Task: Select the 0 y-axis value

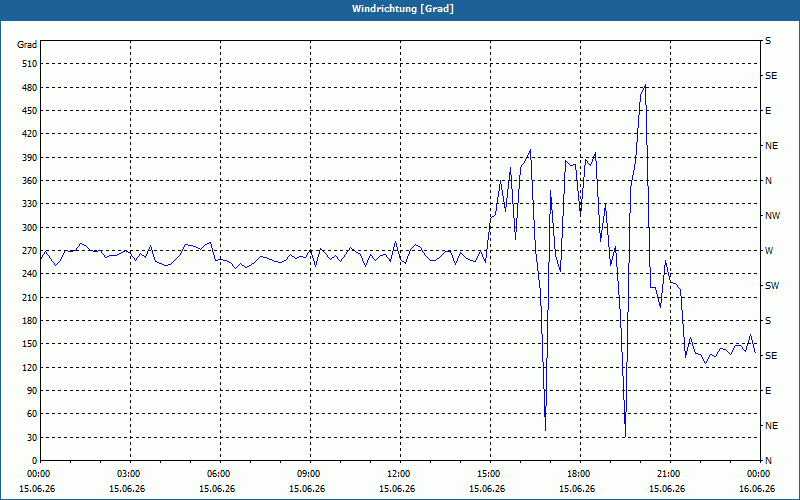Action: point(35,461)
